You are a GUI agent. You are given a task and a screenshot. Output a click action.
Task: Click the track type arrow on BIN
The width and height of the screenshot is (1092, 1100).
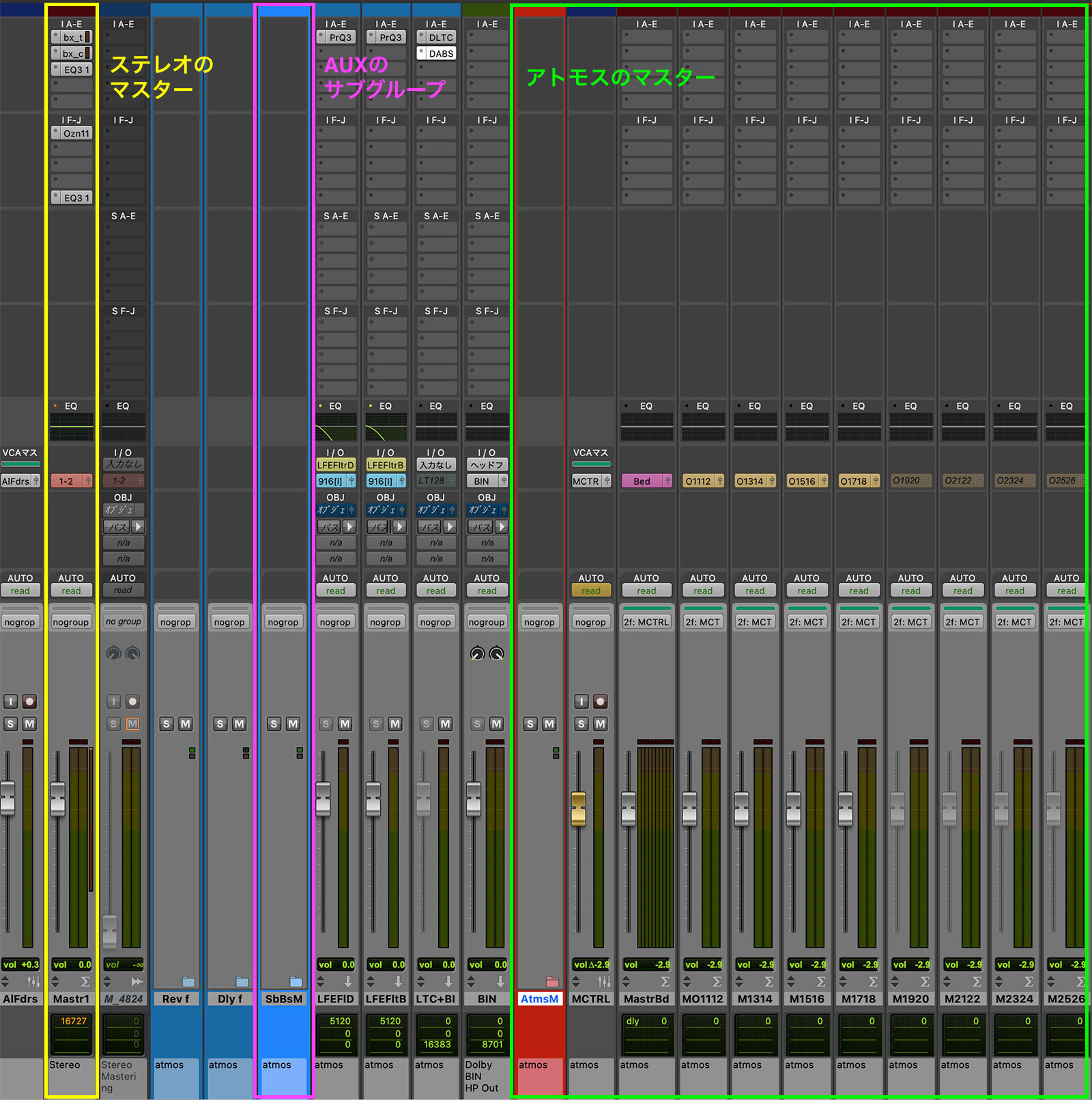(x=500, y=982)
